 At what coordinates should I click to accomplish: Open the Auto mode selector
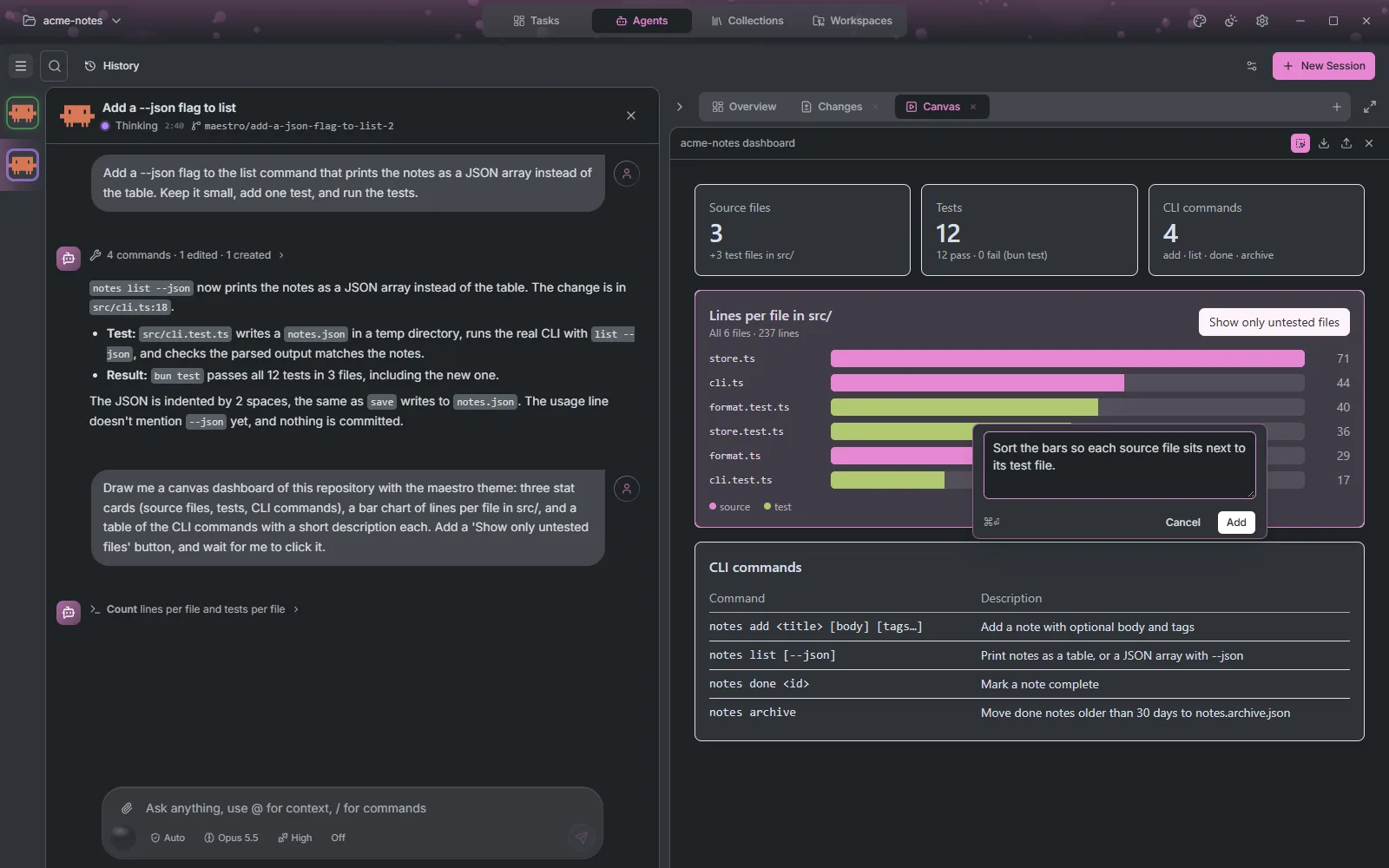(168, 838)
